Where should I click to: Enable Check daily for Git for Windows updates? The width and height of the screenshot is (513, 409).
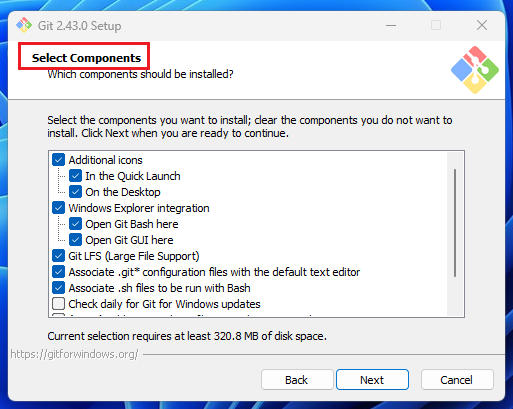[x=58, y=304]
